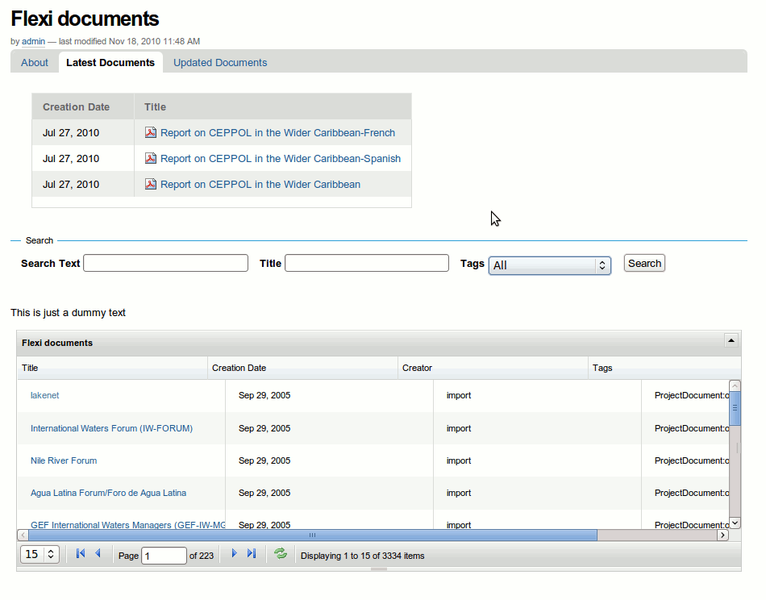Jump to last page of results
766x600 pixels.
(251, 554)
